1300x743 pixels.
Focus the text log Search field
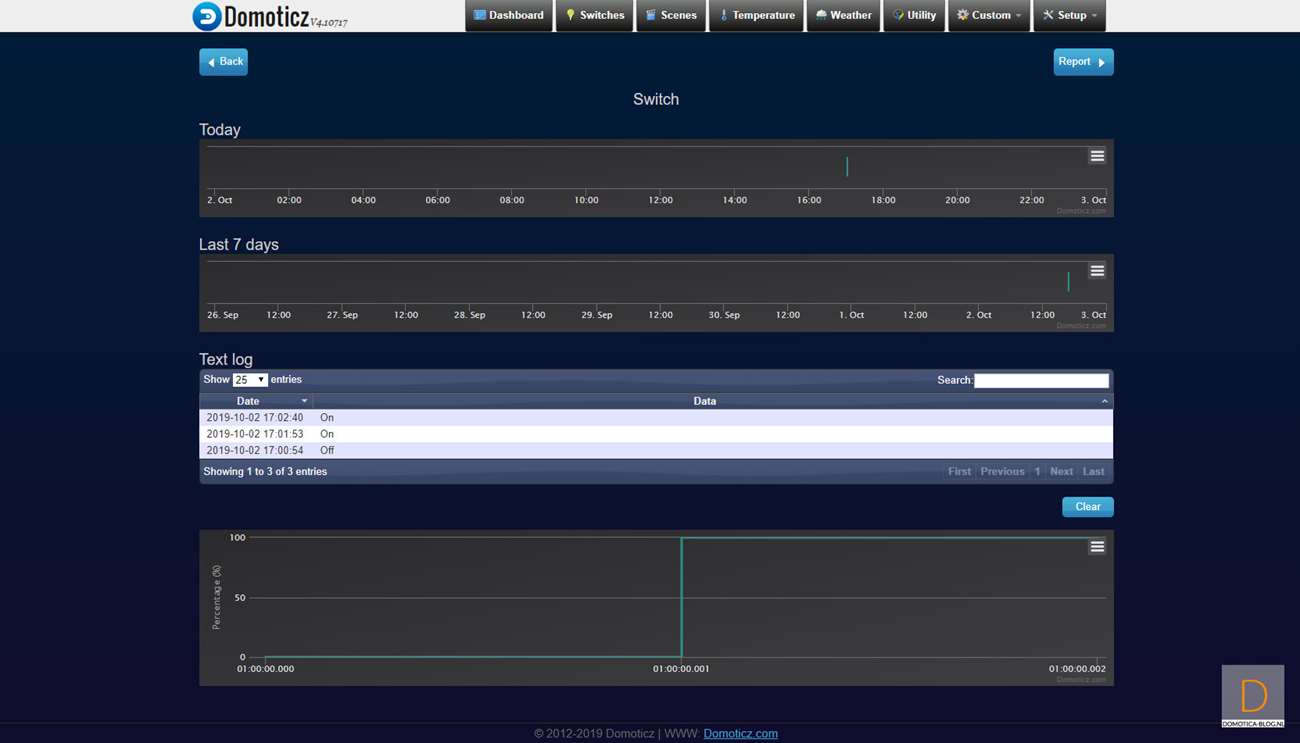pos(1041,381)
